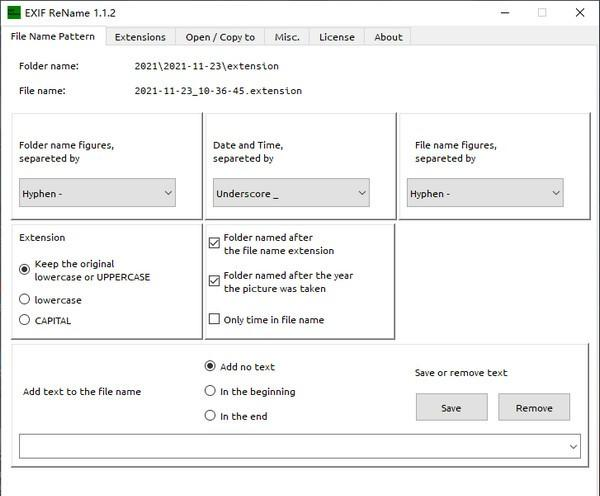Open the Date and Time separator dropdown

point(291,193)
